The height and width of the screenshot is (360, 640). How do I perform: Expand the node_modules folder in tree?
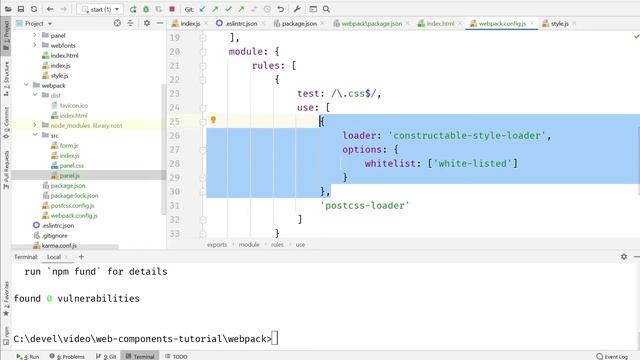[35, 125]
